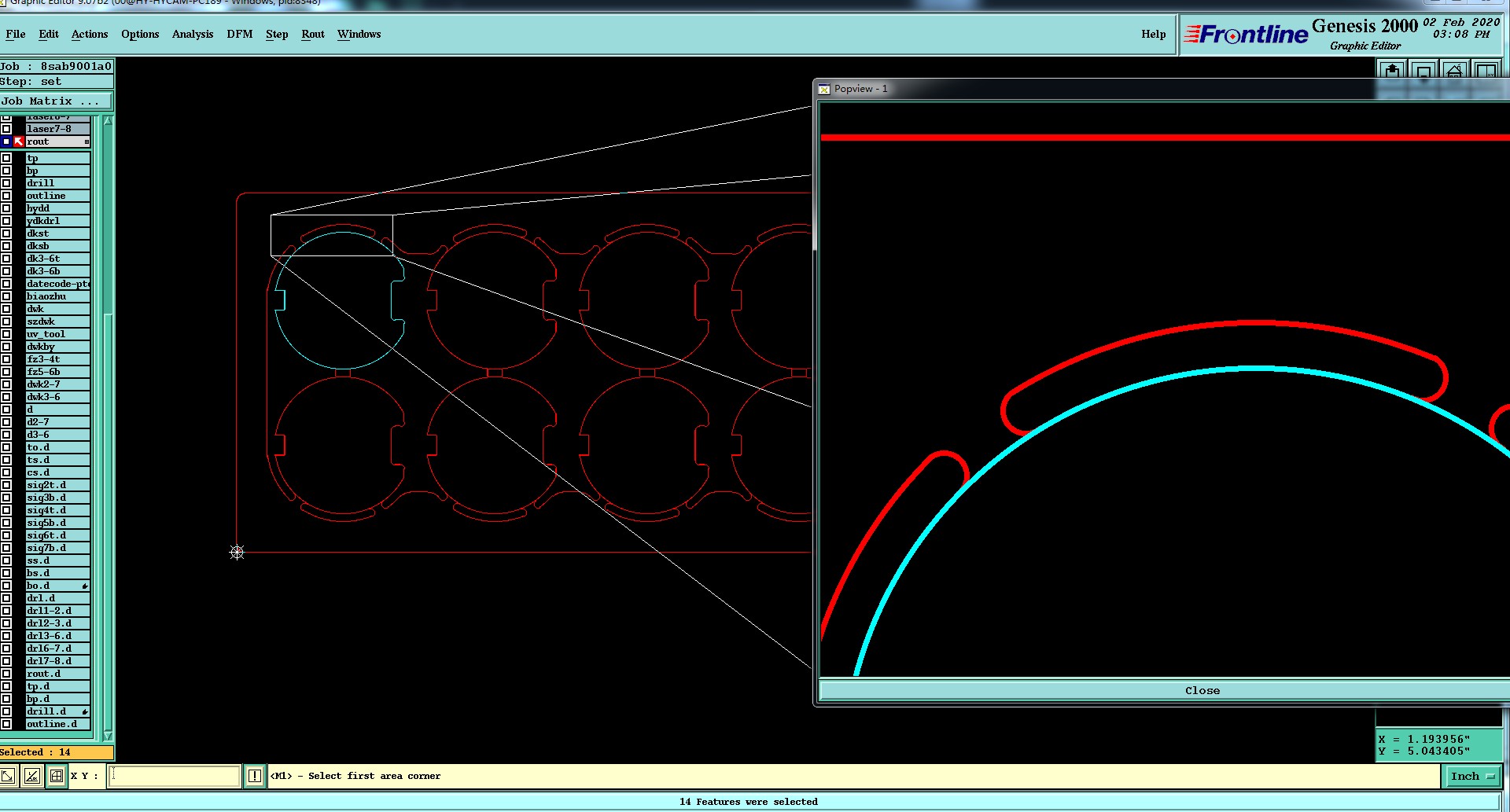Click the red arrow icon on rout layer

(x=19, y=141)
